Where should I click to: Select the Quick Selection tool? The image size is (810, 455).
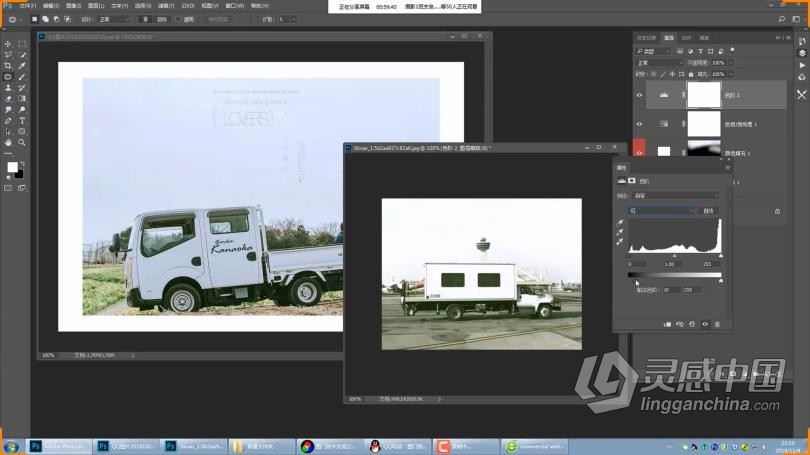pyautogui.click(x=22, y=55)
